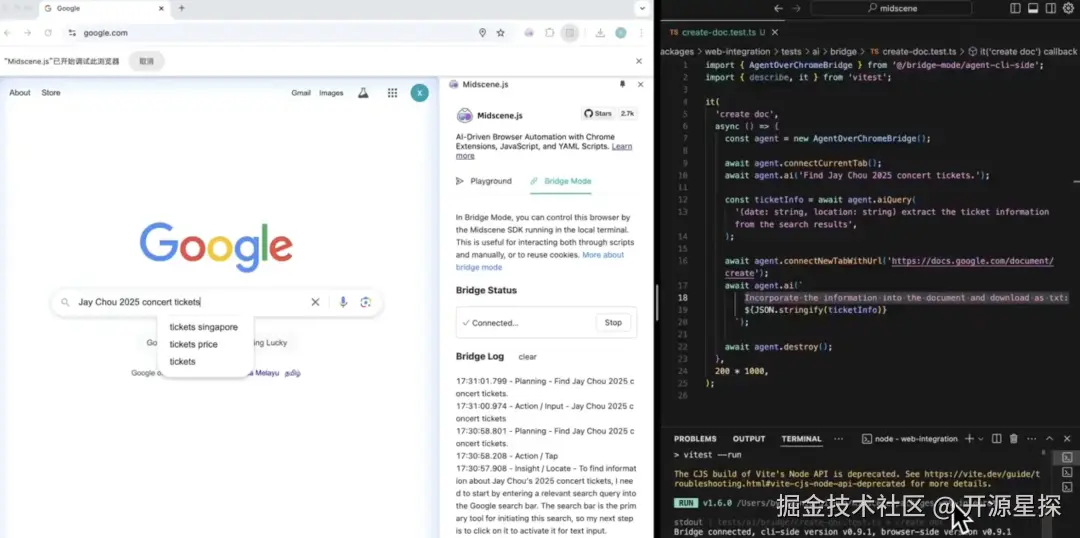The width and height of the screenshot is (1080, 538).
Task: Click web-integration in VS Code breadcrumb
Action: [x=738, y=52]
